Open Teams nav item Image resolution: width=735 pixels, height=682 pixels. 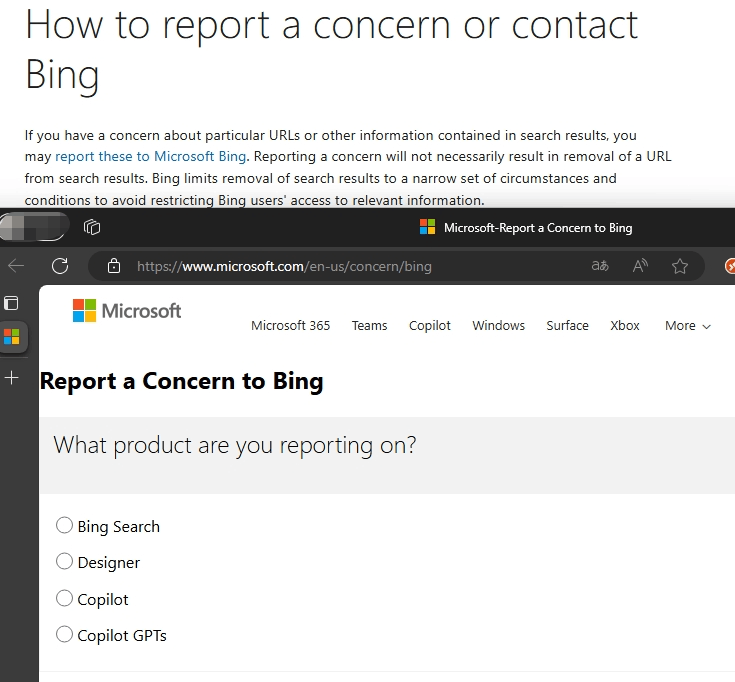click(369, 326)
